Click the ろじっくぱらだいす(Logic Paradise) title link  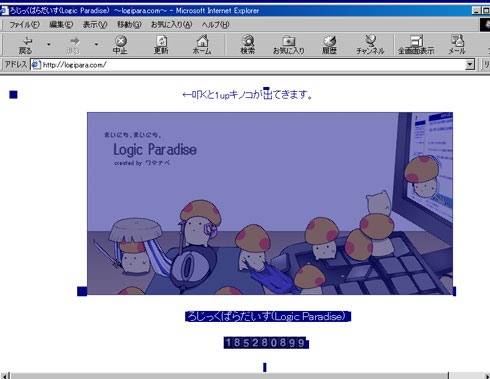coord(268,316)
